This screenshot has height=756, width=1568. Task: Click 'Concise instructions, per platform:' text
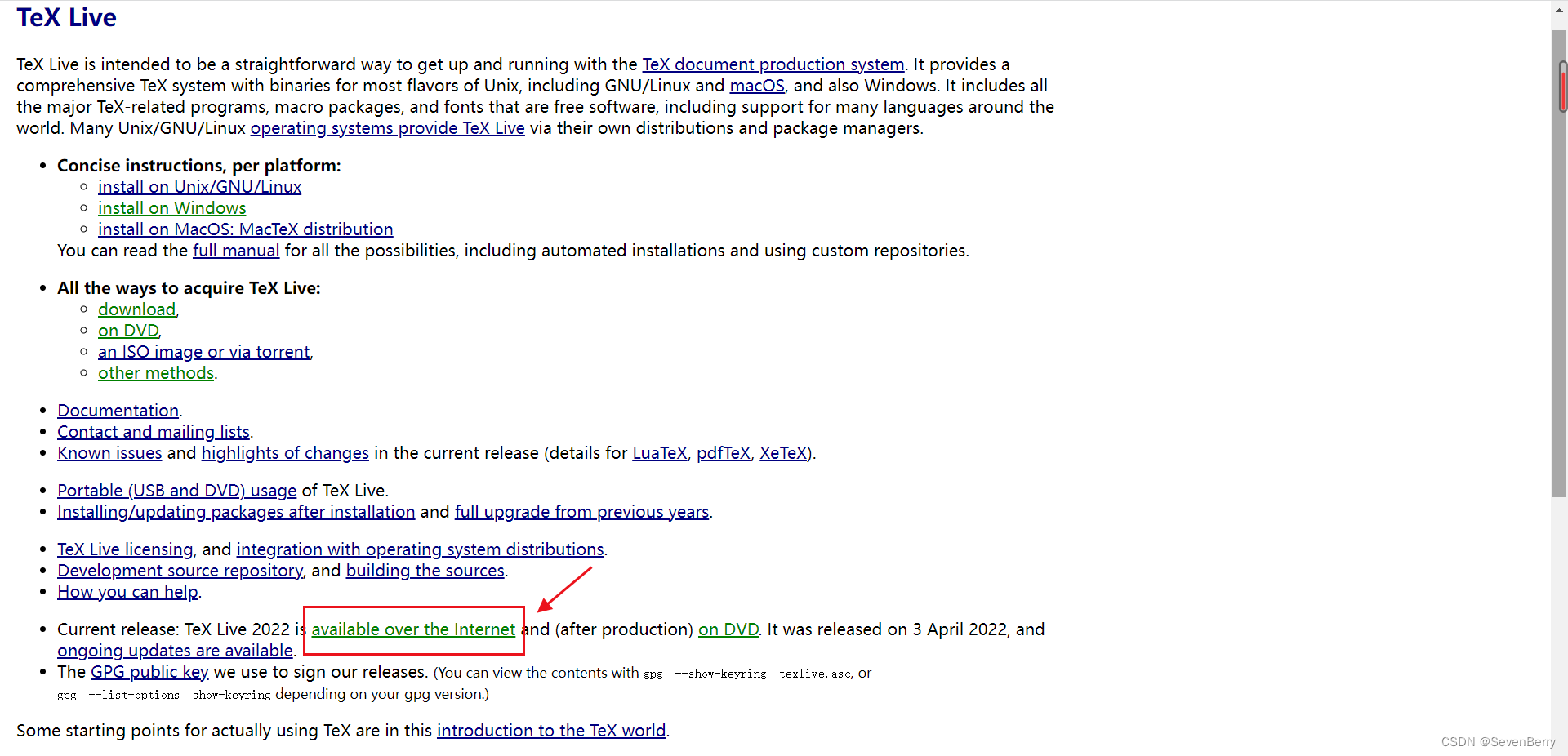click(199, 166)
